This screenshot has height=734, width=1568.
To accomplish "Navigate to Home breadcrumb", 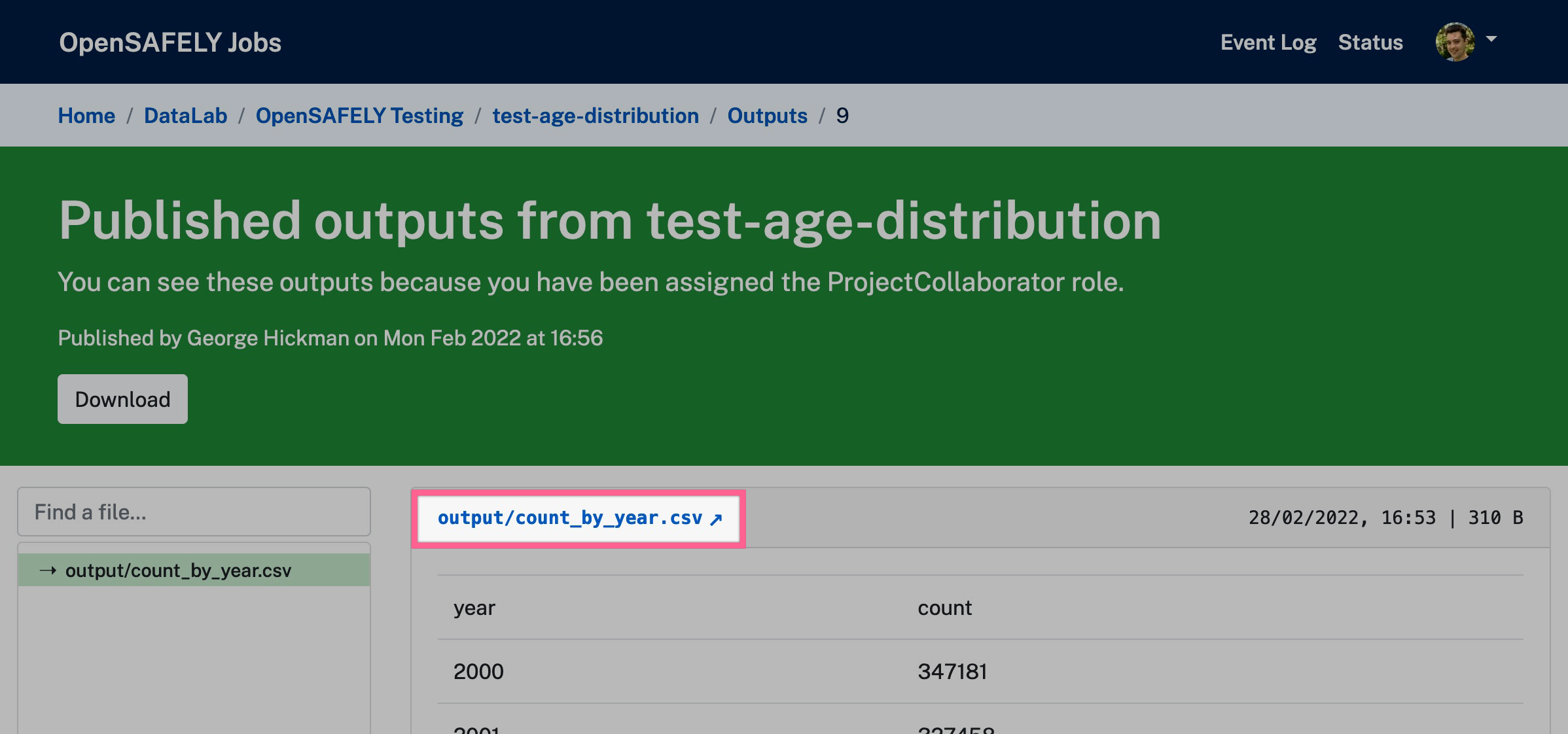I will point(86,115).
